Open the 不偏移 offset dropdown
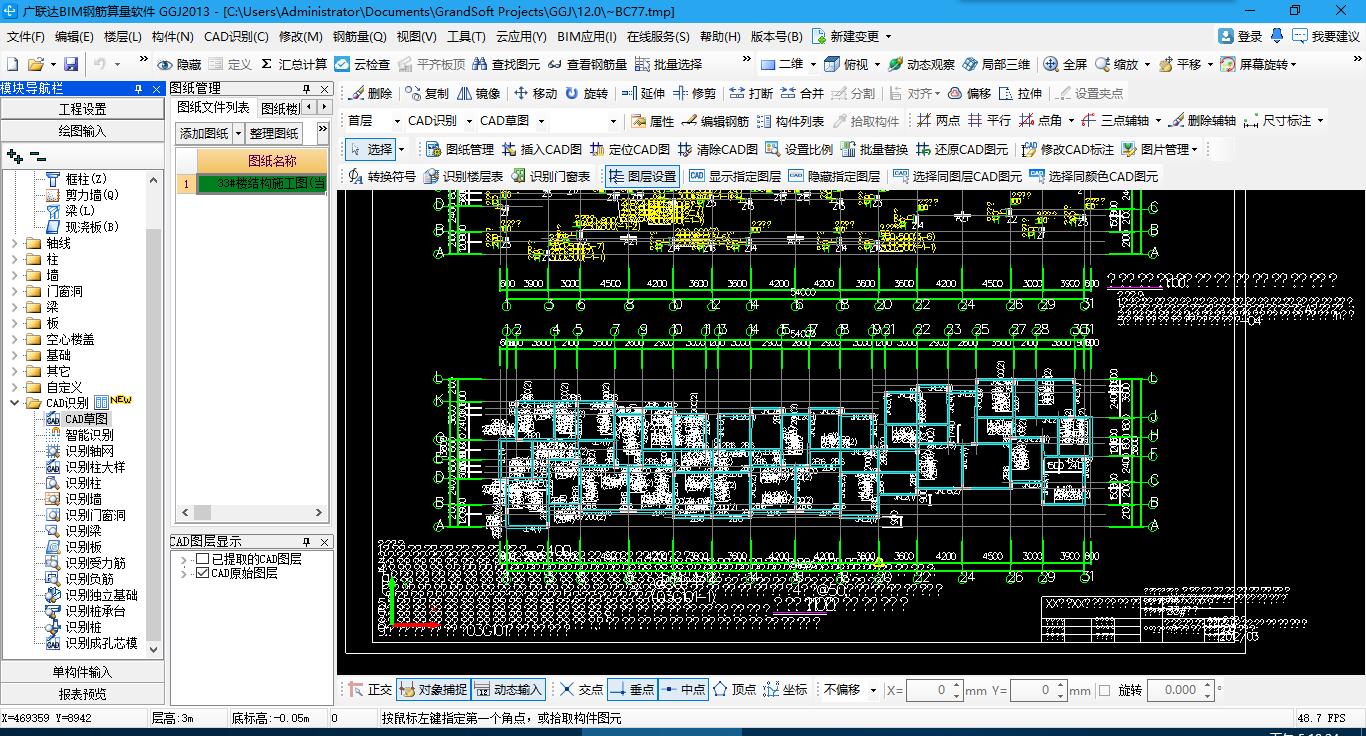1366x736 pixels. tap(873, 690)
